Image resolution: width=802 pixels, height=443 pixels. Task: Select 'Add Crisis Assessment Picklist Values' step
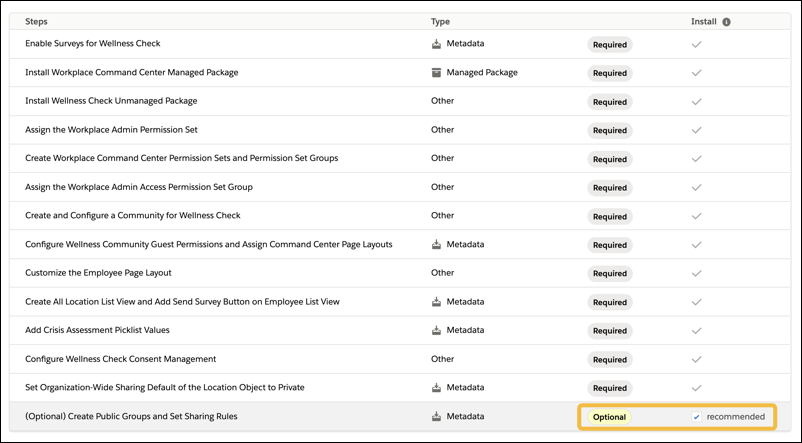[x=97, y=330]
